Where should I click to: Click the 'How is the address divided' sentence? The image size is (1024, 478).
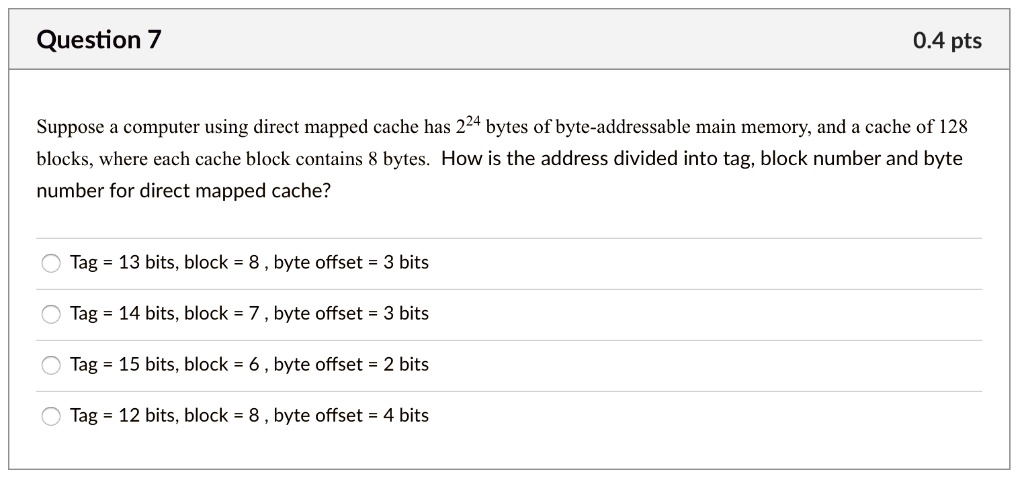click(x=500, y=174)
